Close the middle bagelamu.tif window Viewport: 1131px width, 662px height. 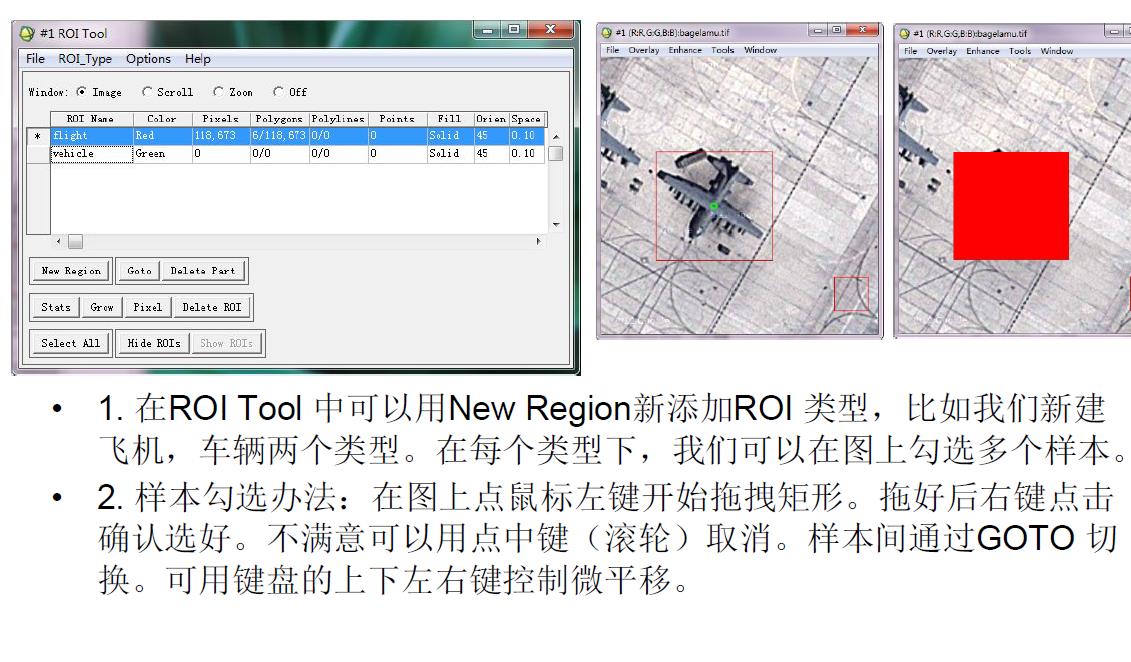(x=863, y=30)
